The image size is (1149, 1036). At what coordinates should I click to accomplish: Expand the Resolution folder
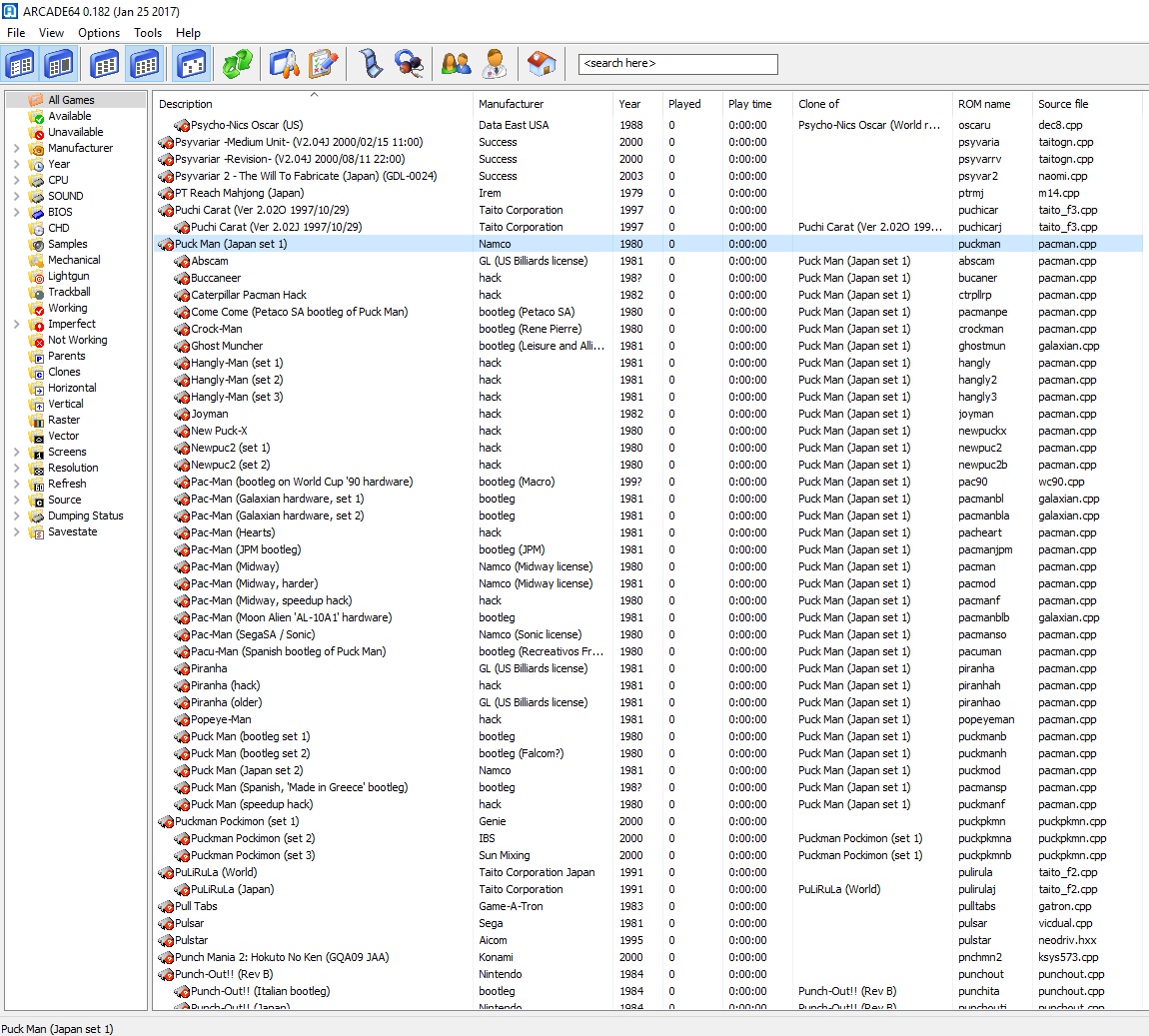(16, 469)
